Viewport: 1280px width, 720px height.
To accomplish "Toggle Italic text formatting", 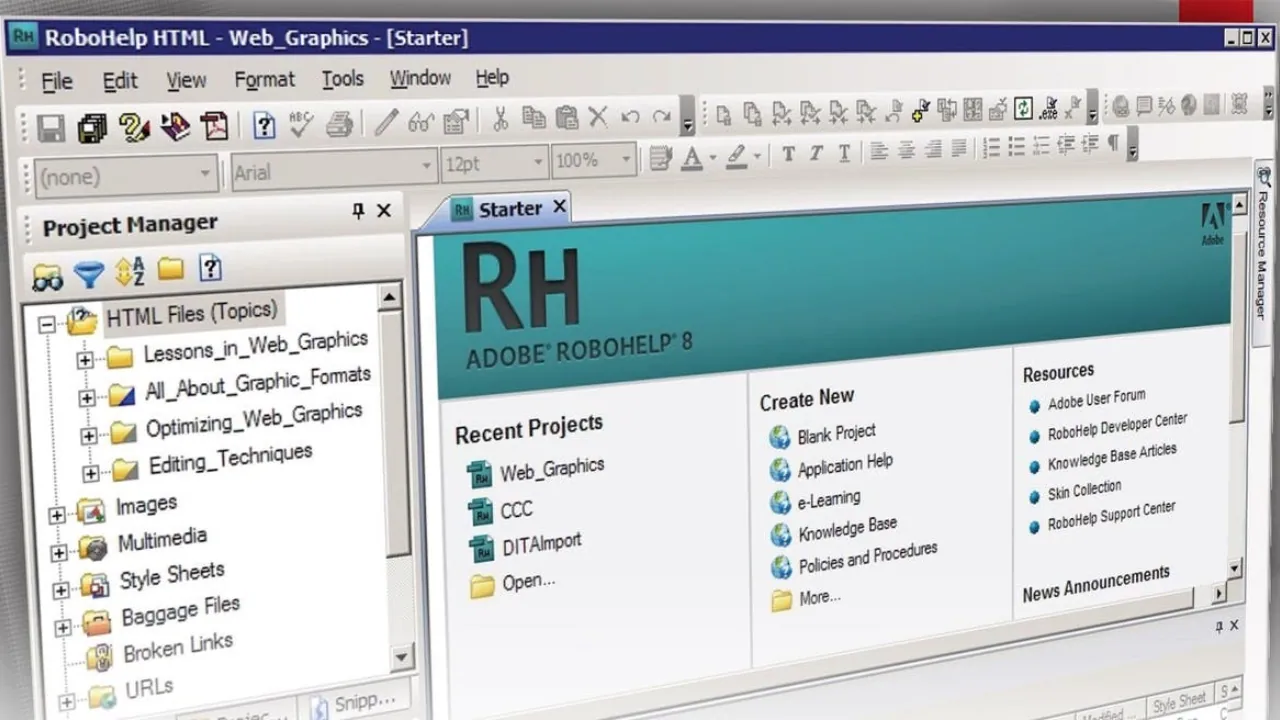I will click(x=816, y=153).
